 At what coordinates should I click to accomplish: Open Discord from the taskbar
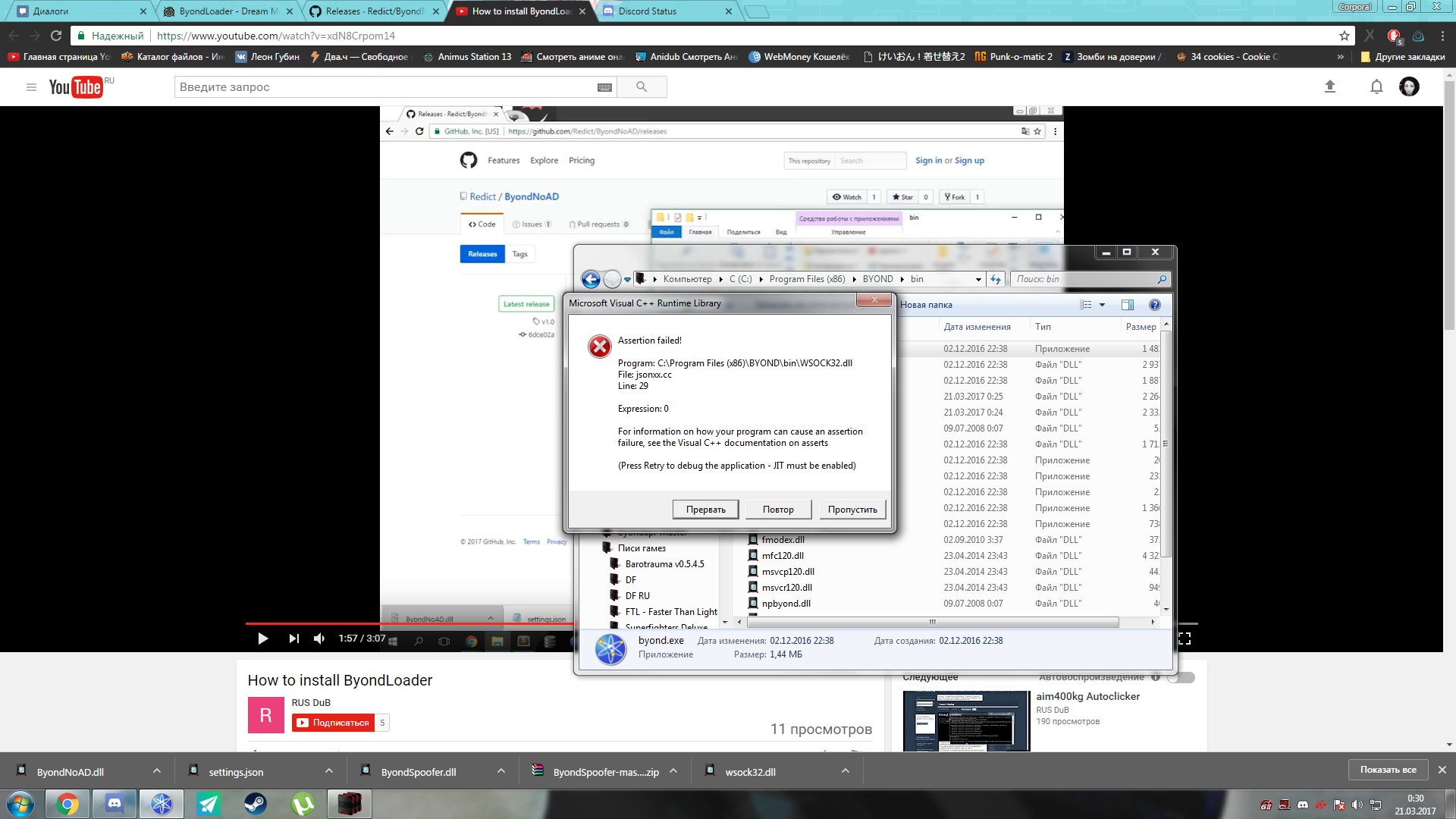tap(115, 804)
